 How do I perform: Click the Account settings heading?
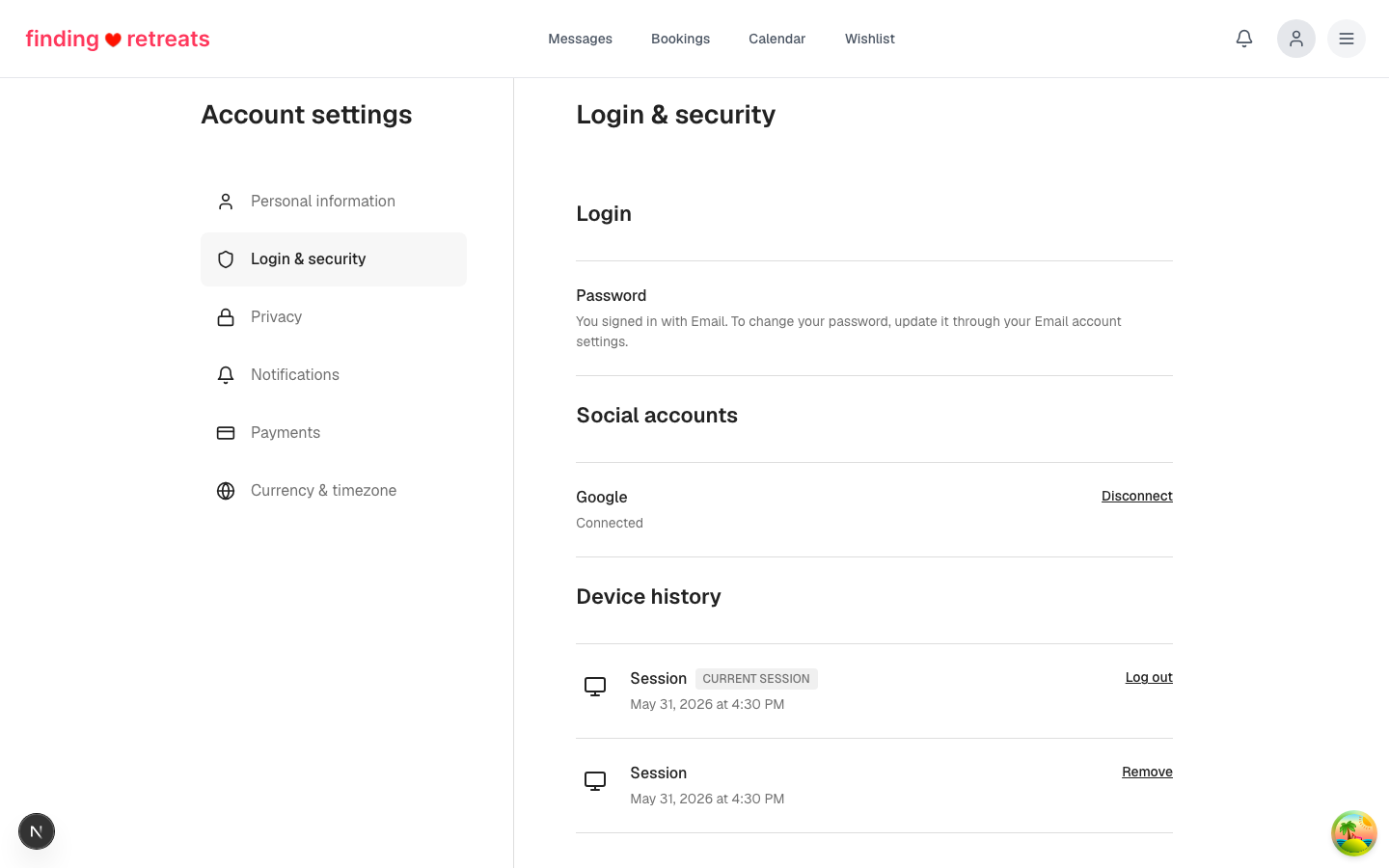(307, 115)
